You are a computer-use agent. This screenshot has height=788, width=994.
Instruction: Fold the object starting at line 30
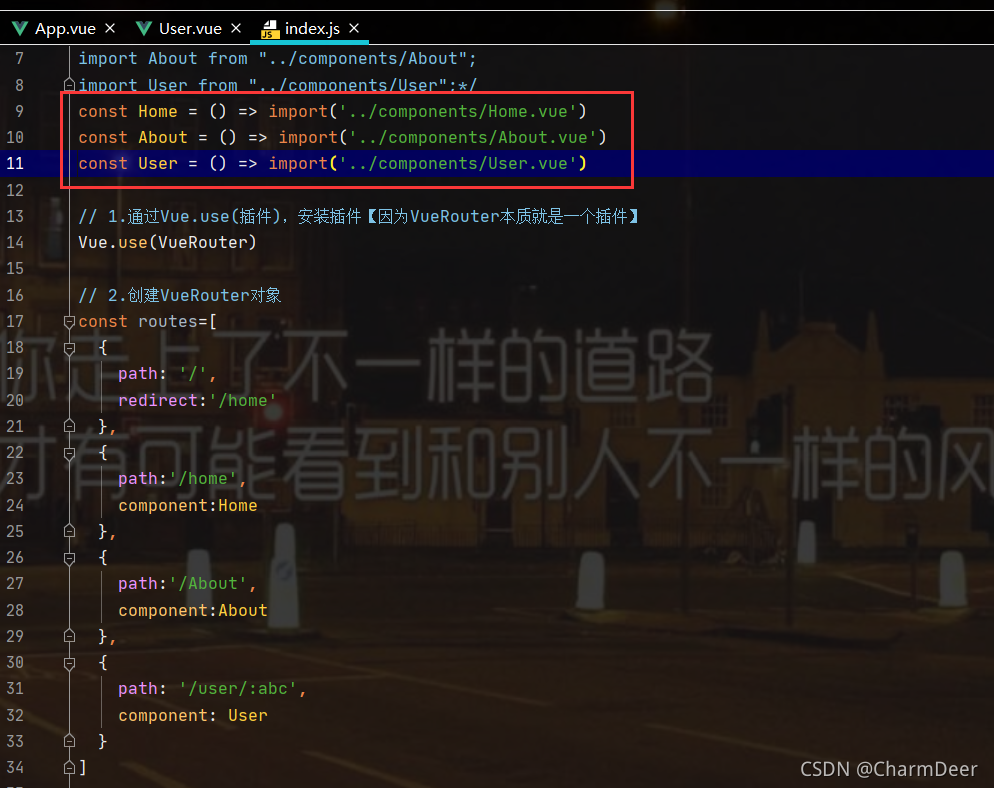(x=69, y=663)
